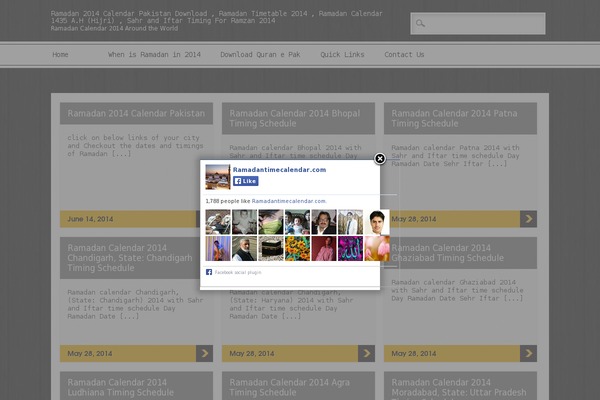Image resolution: width=600 pixels, height=400 pixels.
Task: Click the arrow on the Chandigarh State Chandigarh card's date bar
Action: [204, 353]
